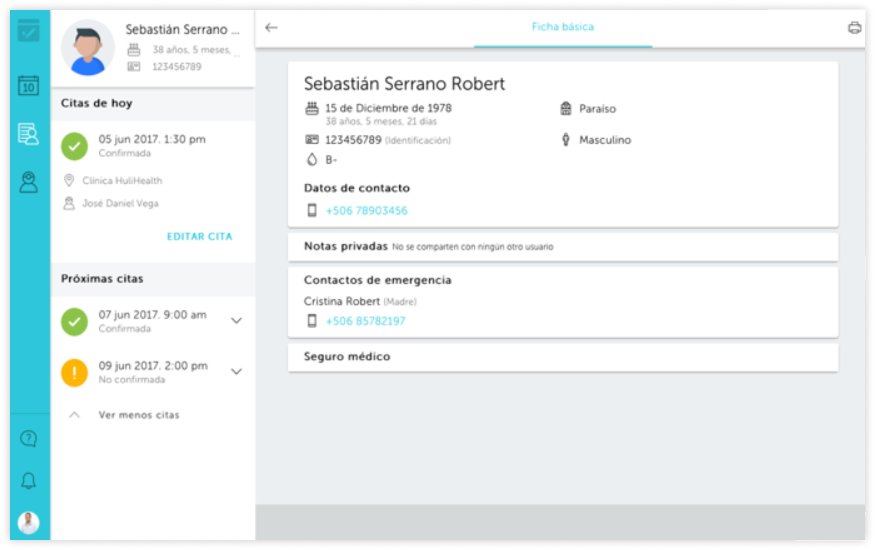
Task: Open the calendar icon in sidebar
Action: tap(29, 86)
